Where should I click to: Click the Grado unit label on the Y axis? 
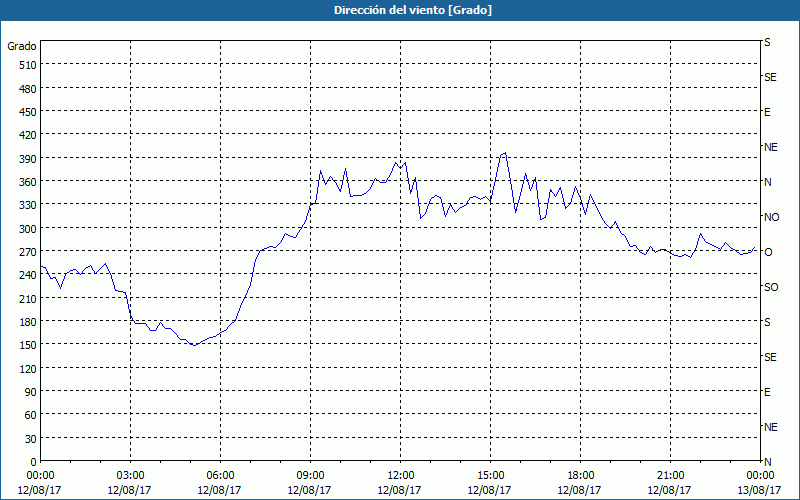(22, 46)
